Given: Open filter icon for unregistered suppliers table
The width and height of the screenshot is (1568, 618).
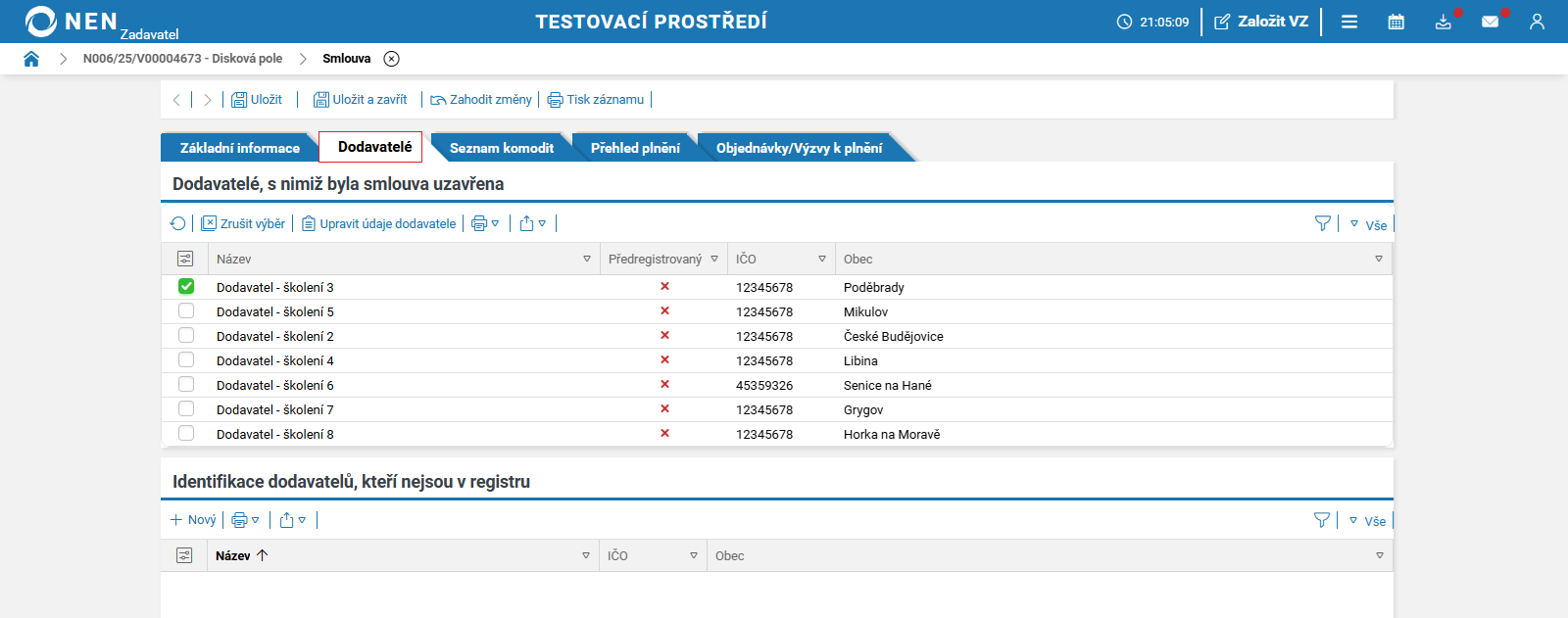Looking at the screenshot, I should (1321, 520).
